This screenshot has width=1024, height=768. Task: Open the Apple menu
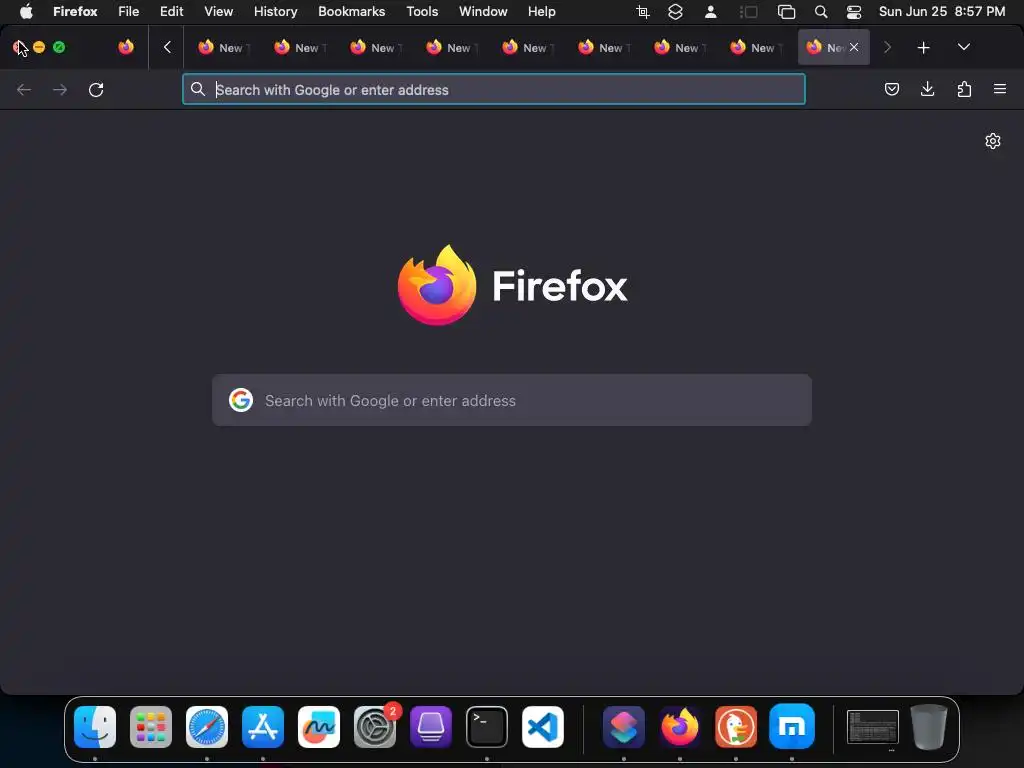26,12
